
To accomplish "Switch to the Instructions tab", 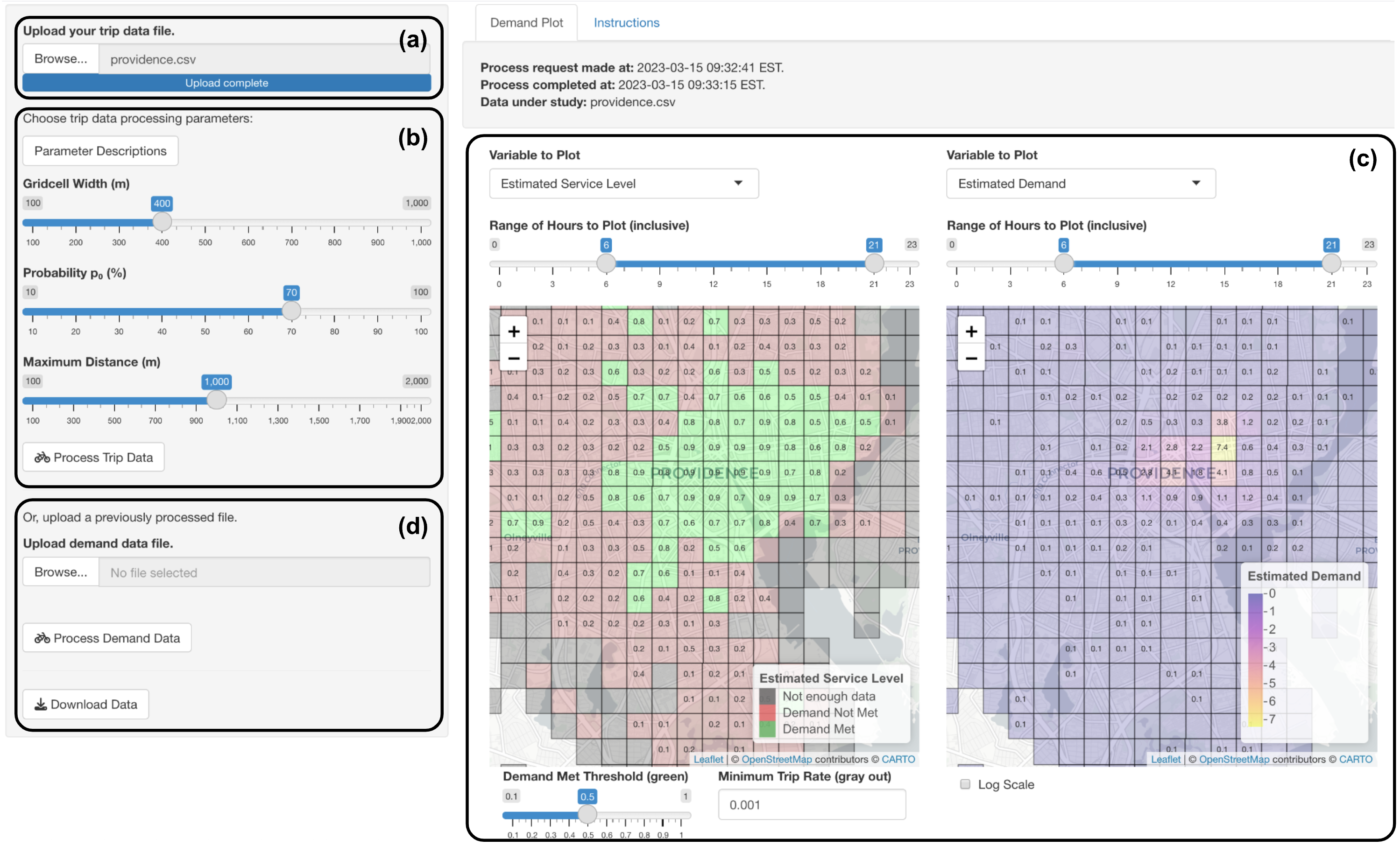I will pos(626,23).
